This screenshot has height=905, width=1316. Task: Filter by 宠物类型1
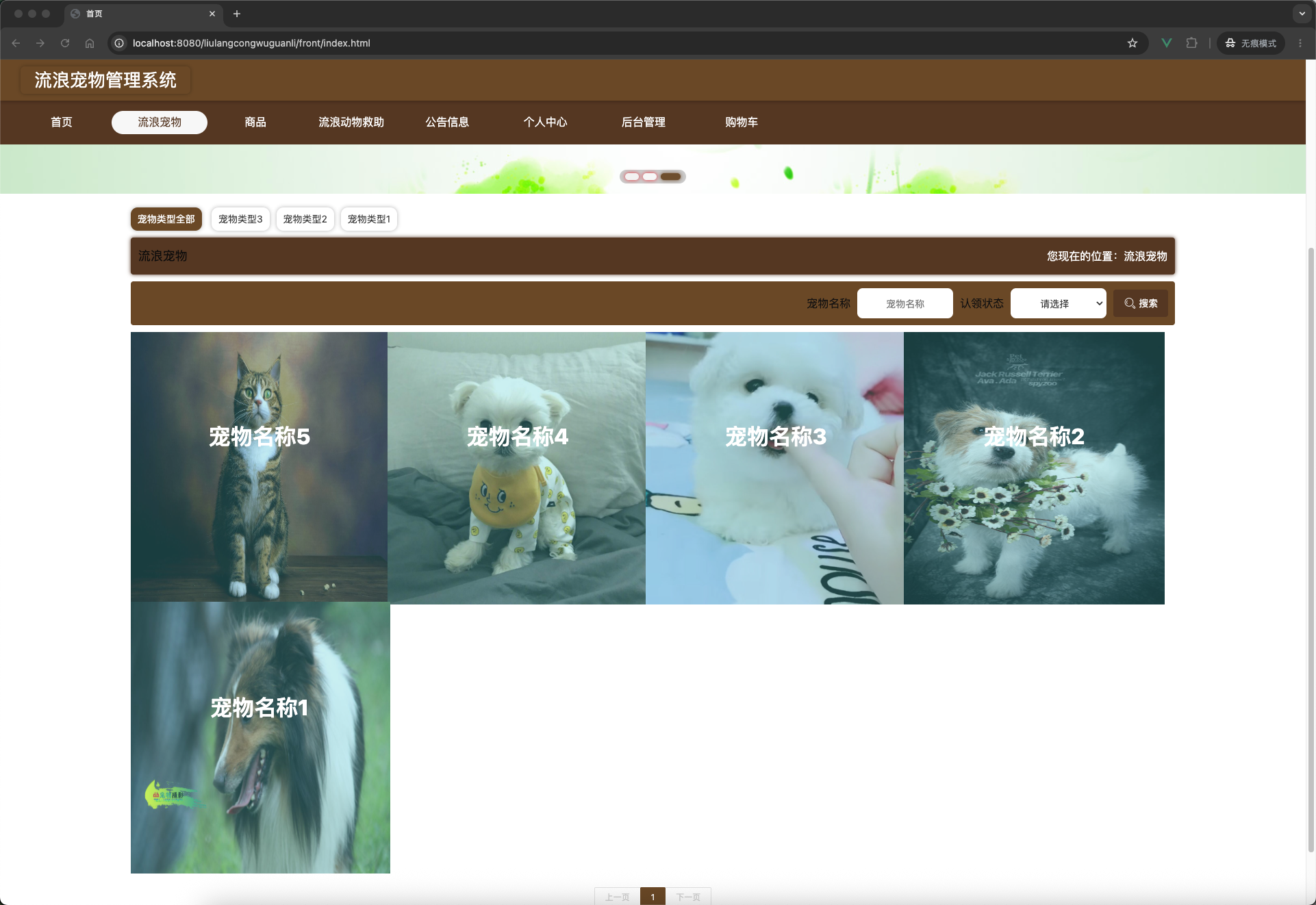(369, 219)
